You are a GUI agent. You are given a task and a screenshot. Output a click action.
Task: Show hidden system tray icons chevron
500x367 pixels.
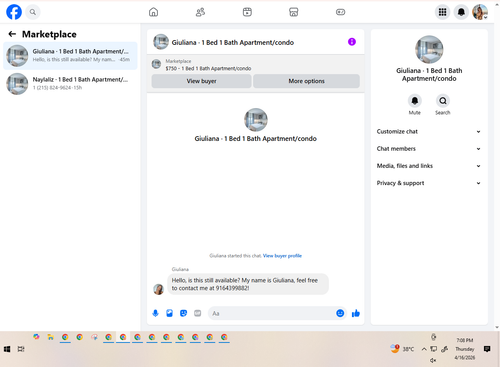tap(424, 349)
